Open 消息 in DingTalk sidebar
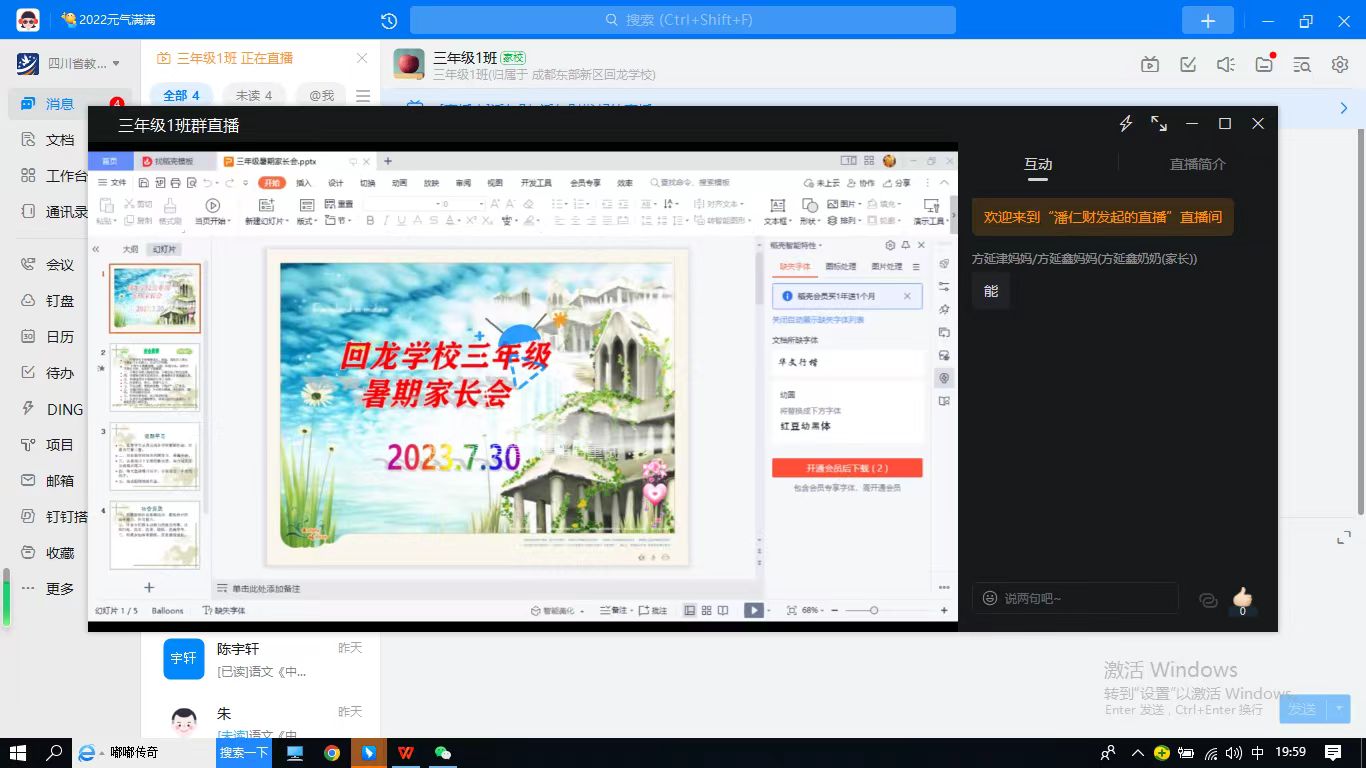This screenshot has height=768, width=1366. [x=60, y=103]
